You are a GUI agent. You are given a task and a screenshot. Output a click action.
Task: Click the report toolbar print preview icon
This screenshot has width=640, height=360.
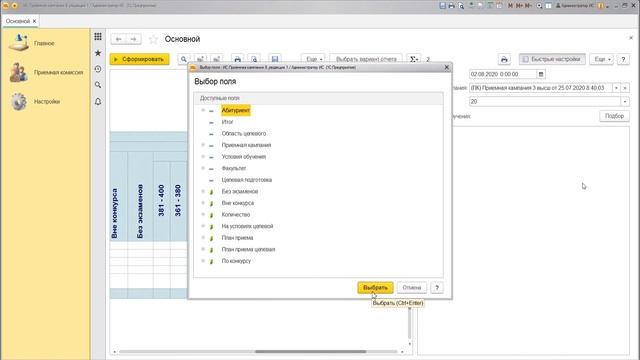click(x=254, y=59)
